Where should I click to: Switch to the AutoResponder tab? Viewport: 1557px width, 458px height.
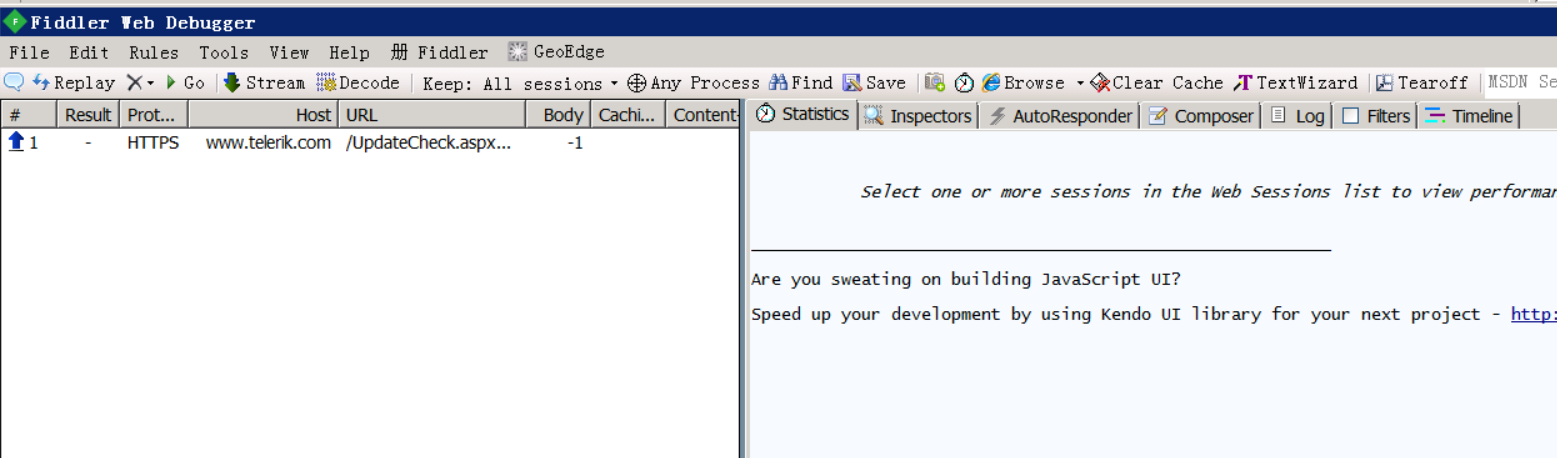[1060, 116]
